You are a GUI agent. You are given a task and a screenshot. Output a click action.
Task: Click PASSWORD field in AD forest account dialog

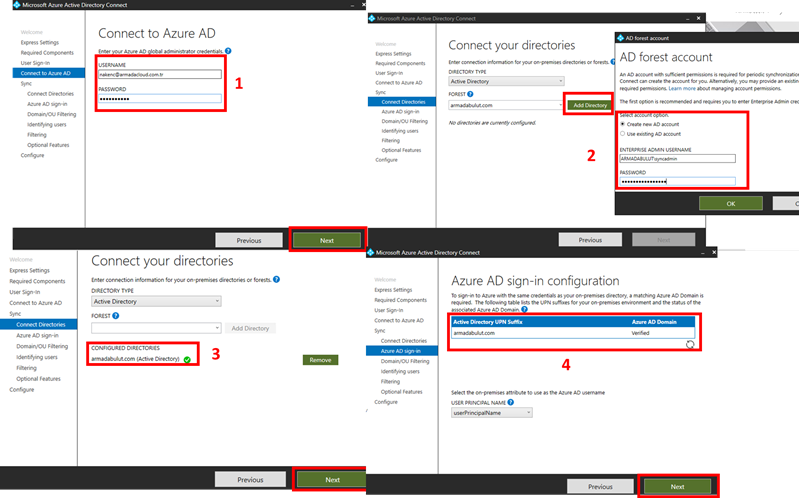click(x=677, y=181)
